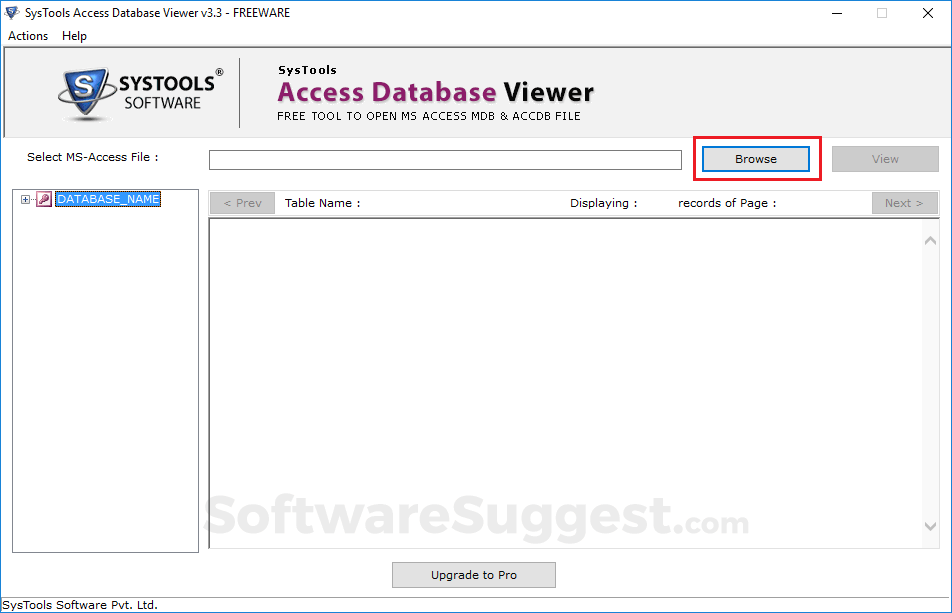952x613 pixels.
Task: Open the Help menu
Action: pyautogui.click(x=74, y=36)
